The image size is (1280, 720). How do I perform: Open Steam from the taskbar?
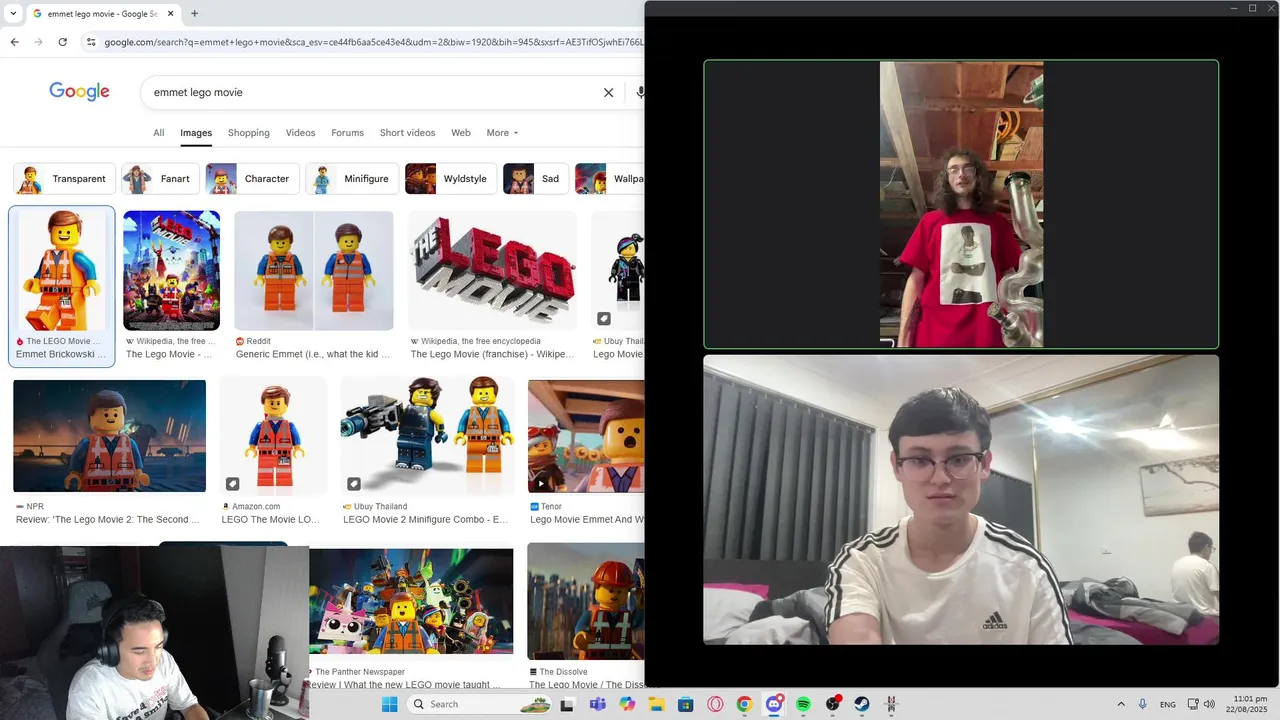coord(862,704)
